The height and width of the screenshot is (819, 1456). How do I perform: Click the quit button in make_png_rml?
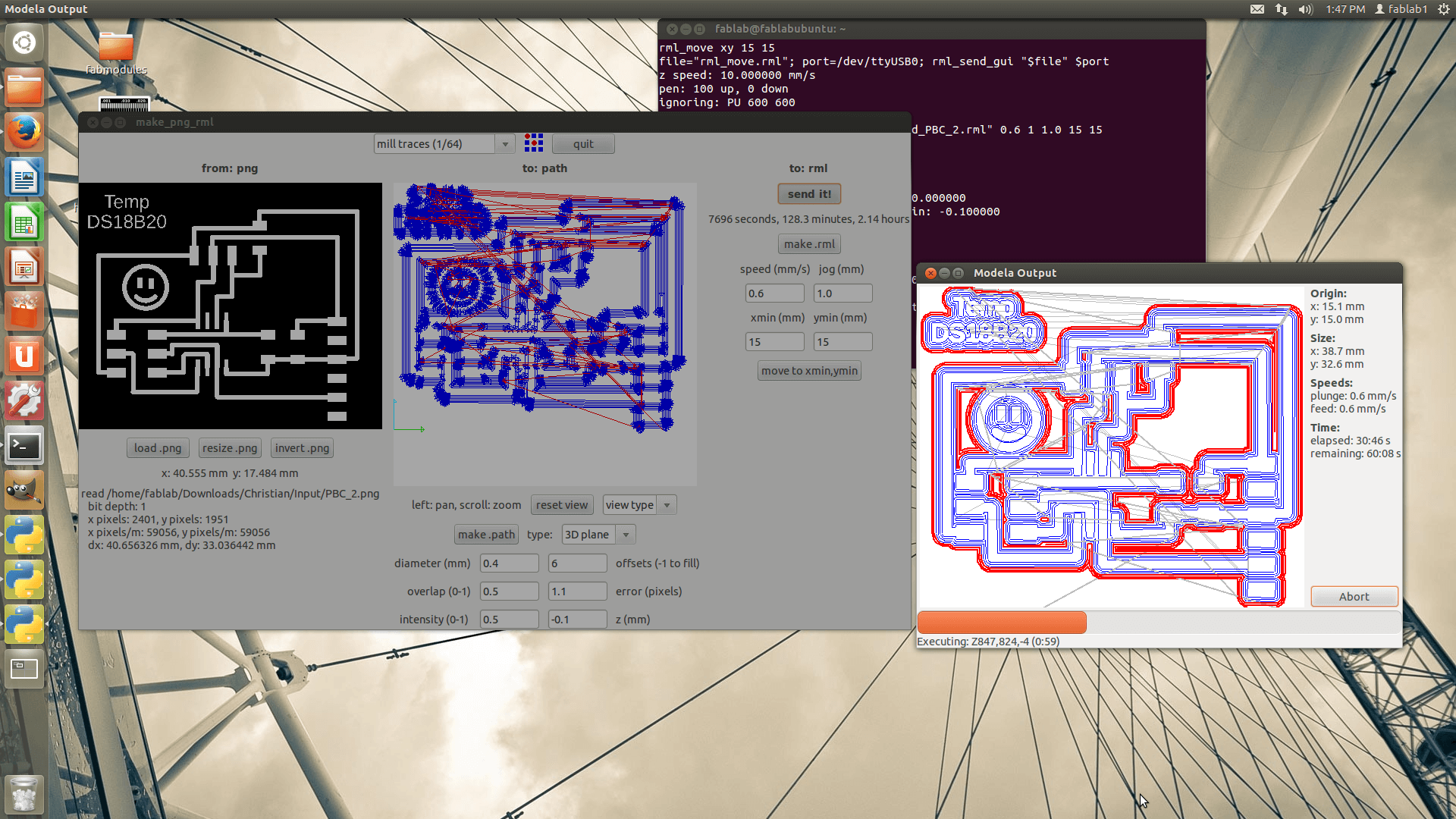pyautogui.click(x=582, y=143)
